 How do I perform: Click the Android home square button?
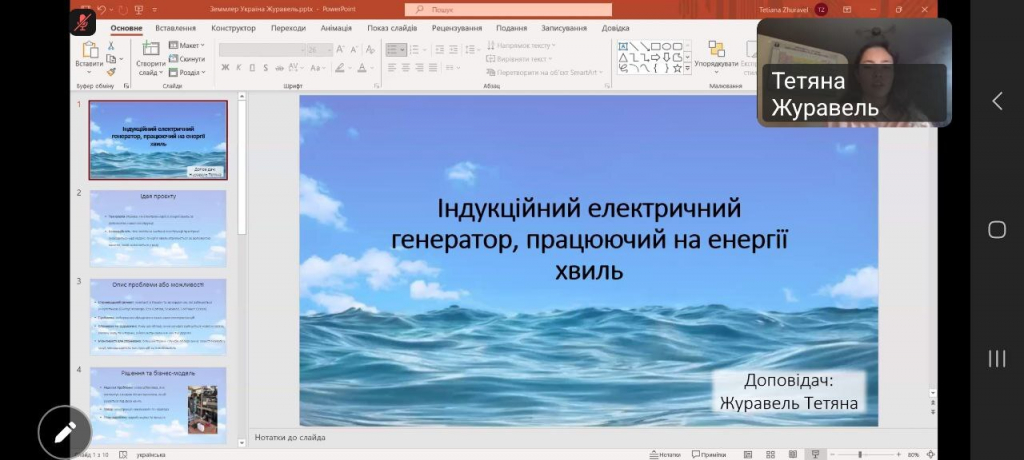pyautogui.click(x=996, y=230)
